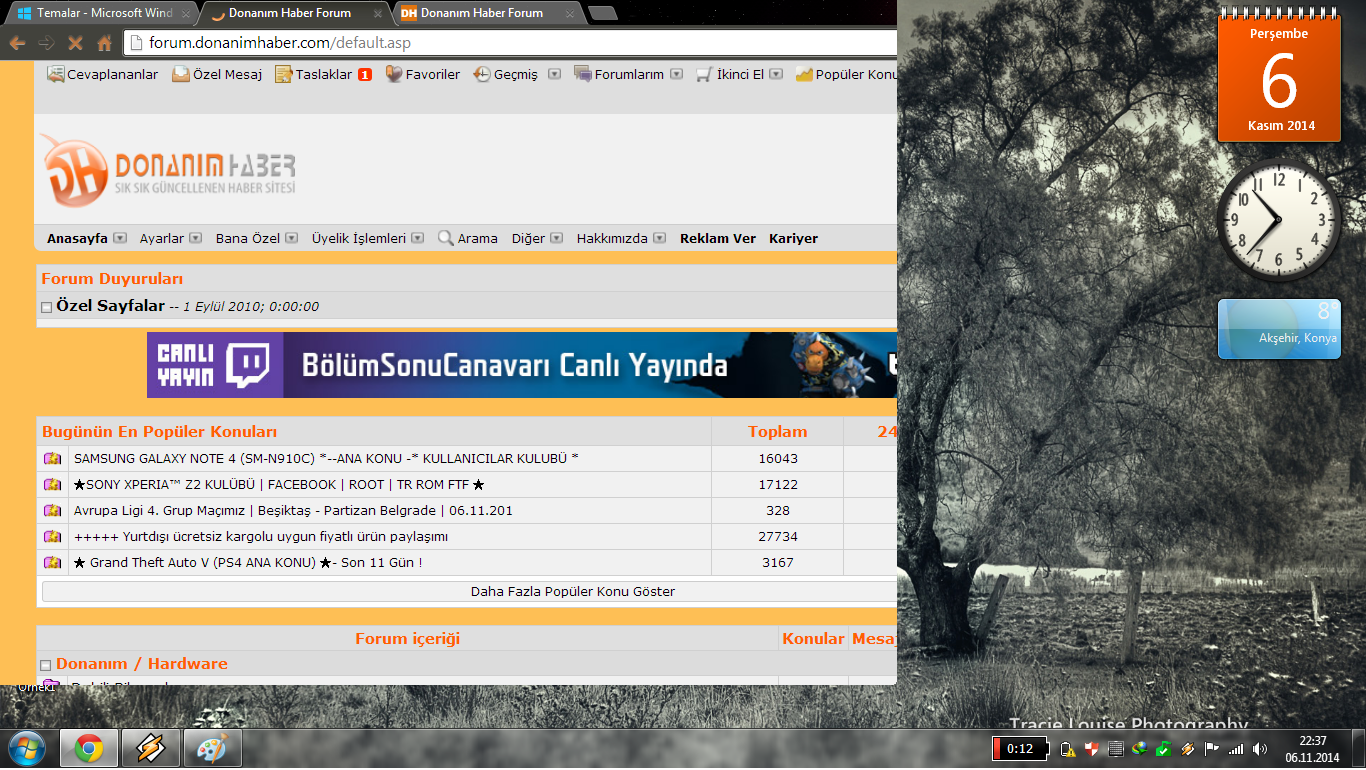Image resolution: width=1366 pixels, height=770 pixels.
Task: Click folder icon beside SONY XPERIA Z2 topic
Action: click(52, 484)
